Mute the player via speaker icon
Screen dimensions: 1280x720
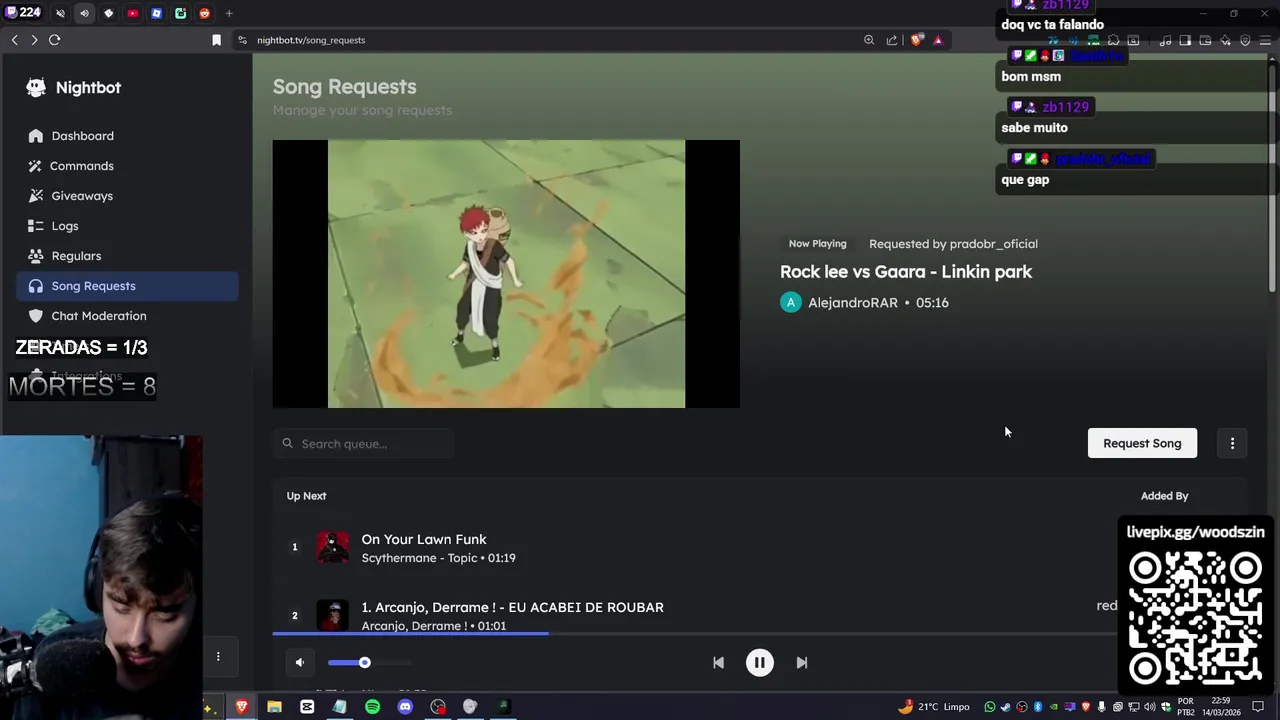[x=300, y=662]
